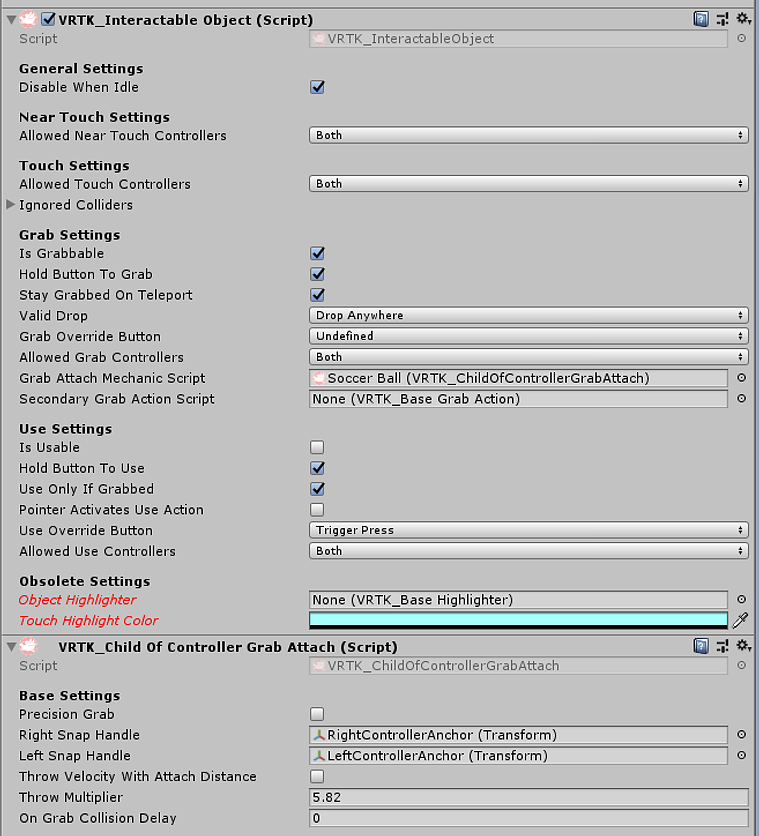Image resolution: width=759 pixels, height=836 pixels.
Task: Open object picker for Object Highlighter field
Action: point(741,600)
